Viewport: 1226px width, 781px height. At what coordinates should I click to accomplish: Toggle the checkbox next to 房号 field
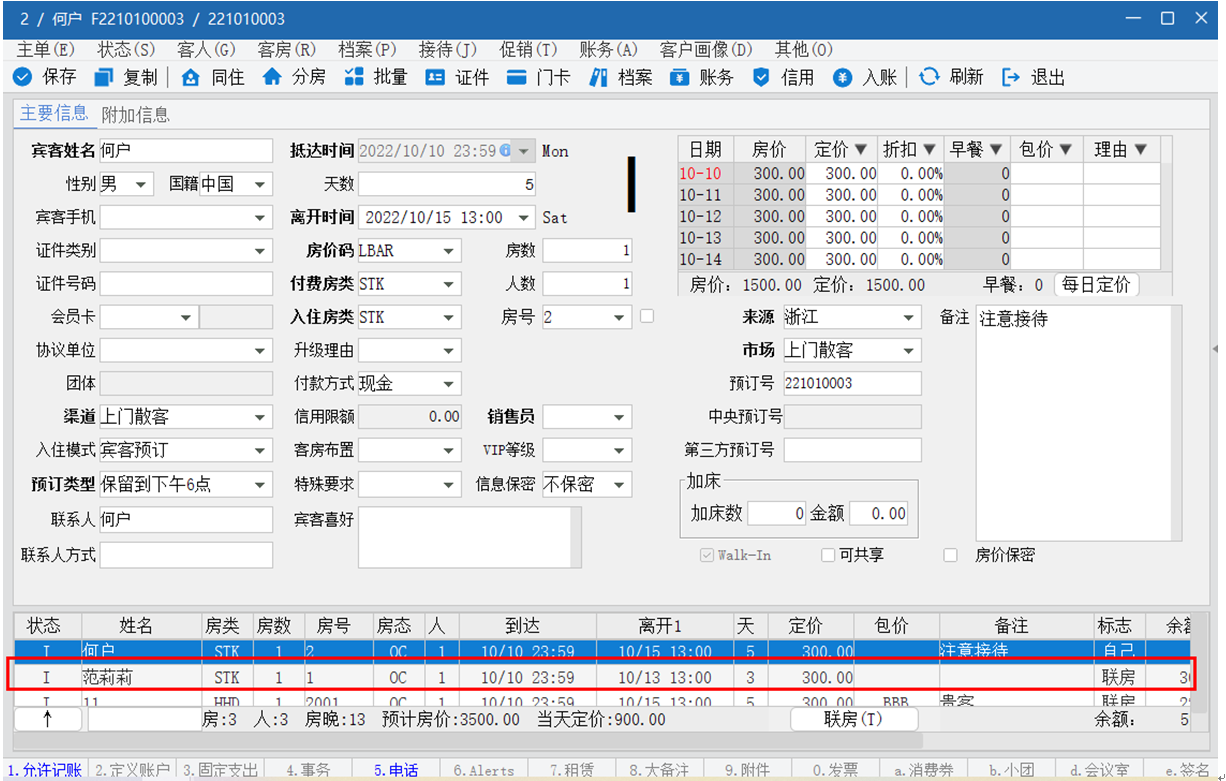tap(646, 316)
